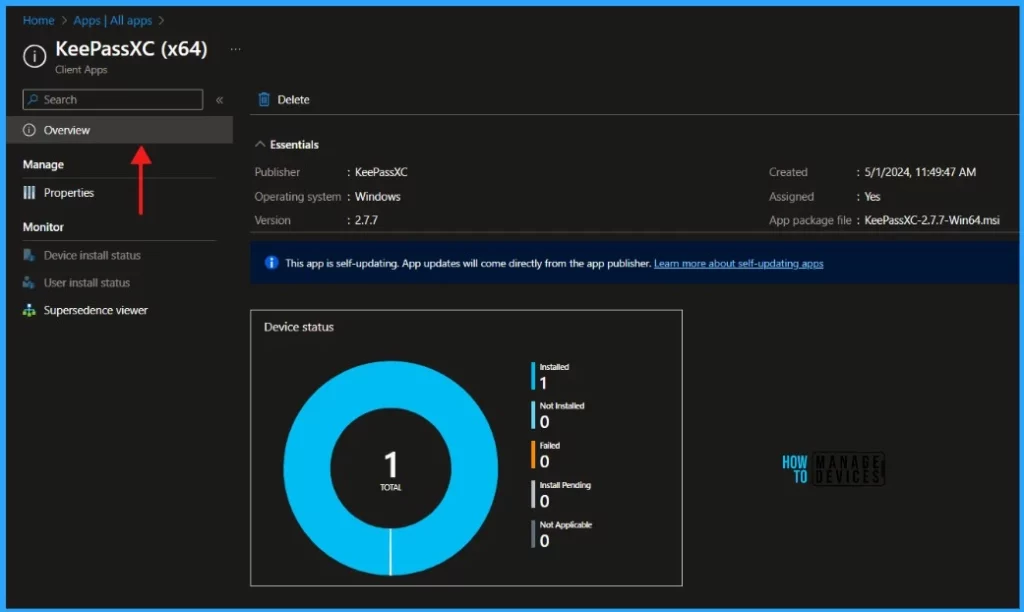Open Learn more about self-updating apps link
This screenshot has width=1024, height=612.
point(739,263)
